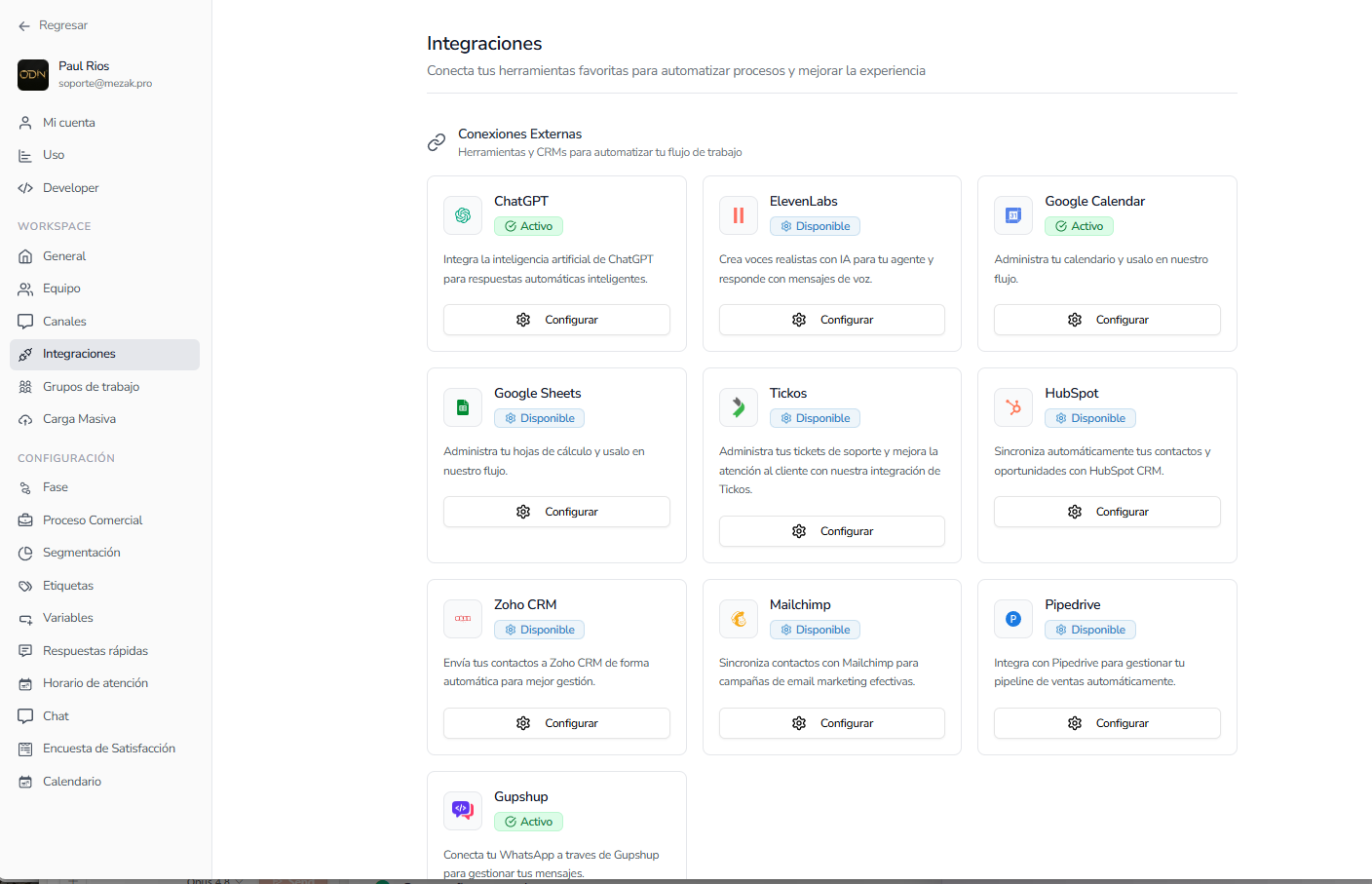Click the ElevenLabs logo icon
This screenshot has height=884, width=1372.
[x=739, y=215]
